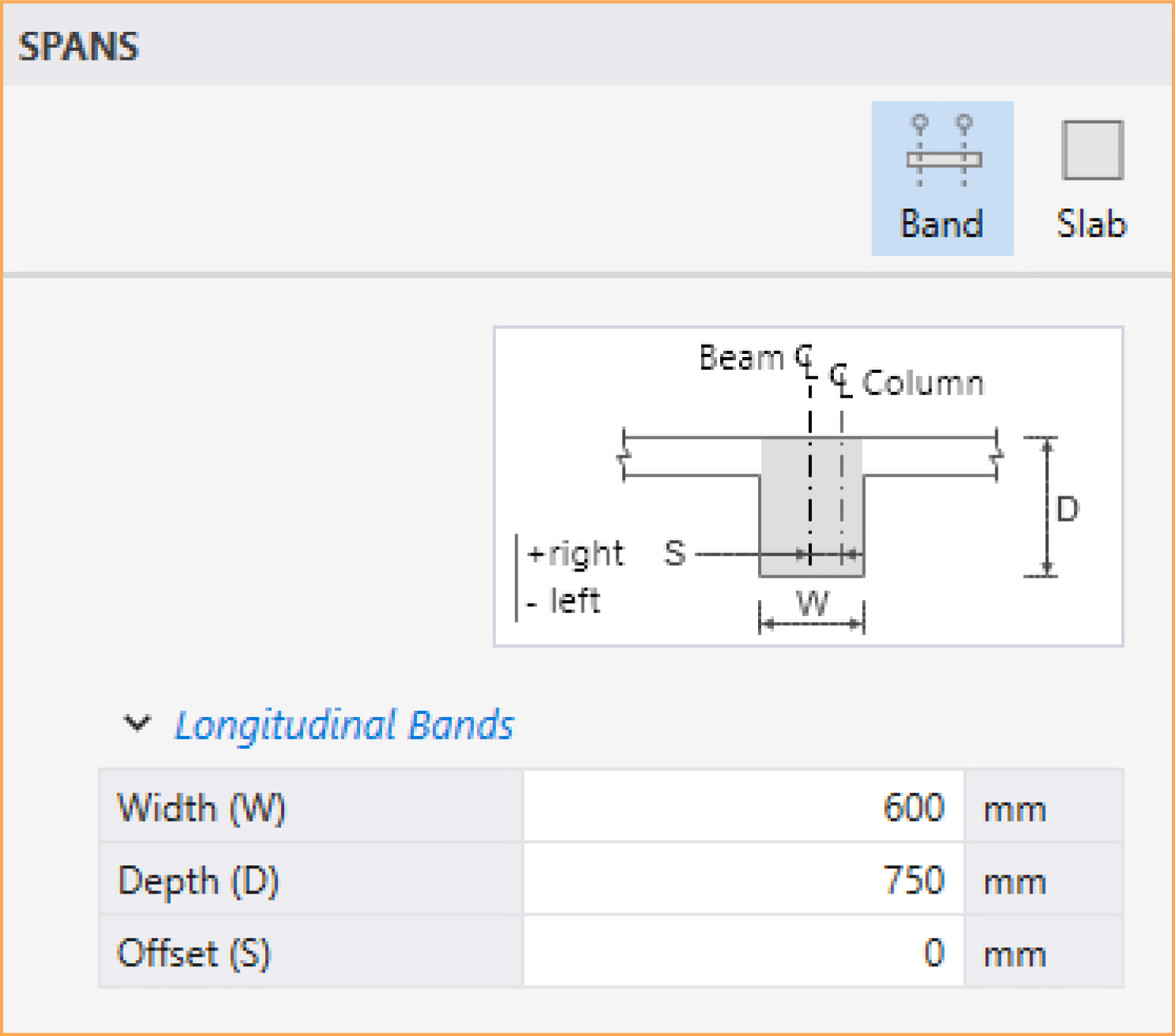1175x1036 pixels.
Task: Collapse the Longitudinal Bands chevron
Action: coord(137,724)
